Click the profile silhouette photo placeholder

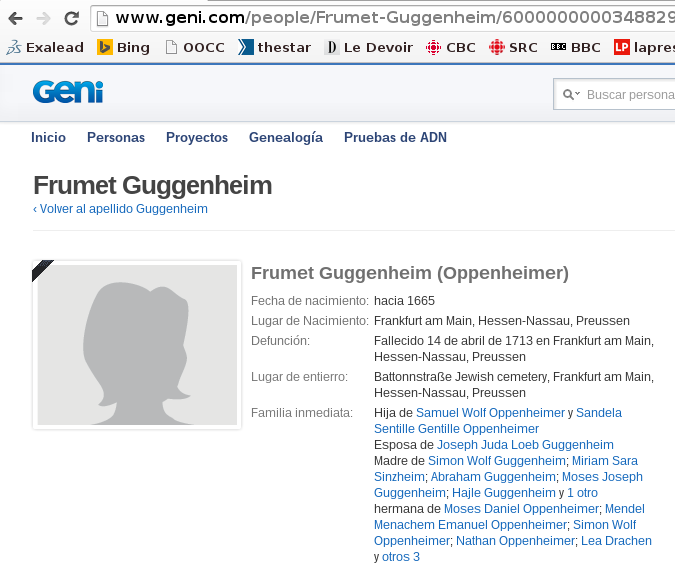coord(137,345)
